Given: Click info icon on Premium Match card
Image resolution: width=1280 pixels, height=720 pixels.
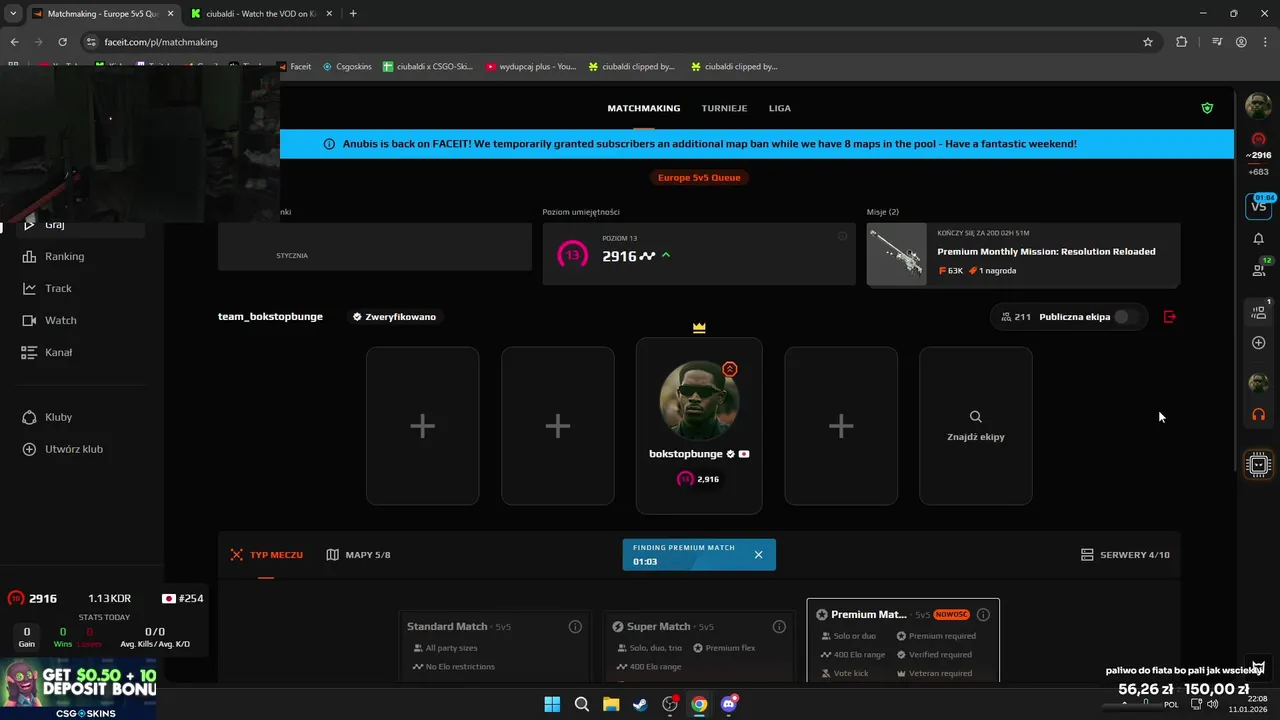Looking at the screenshot, I should [983, 615].
